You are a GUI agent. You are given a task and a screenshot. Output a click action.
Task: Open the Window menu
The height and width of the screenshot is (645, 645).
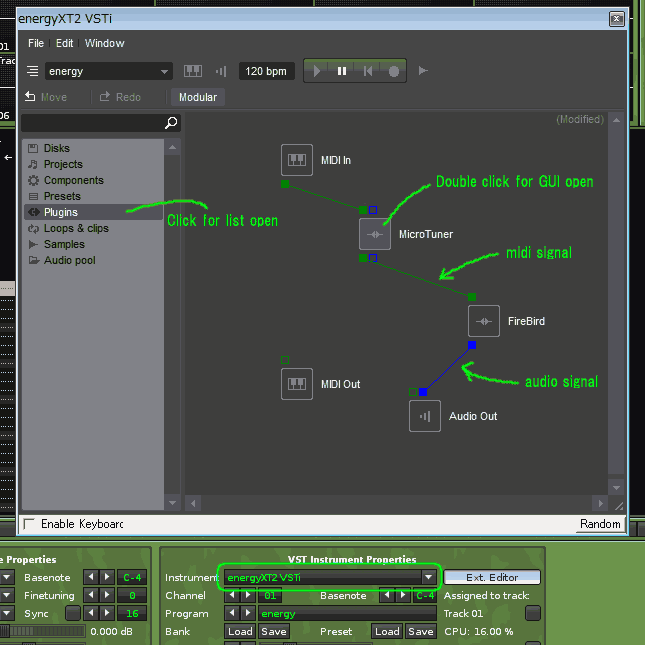[x=104, y=43]
